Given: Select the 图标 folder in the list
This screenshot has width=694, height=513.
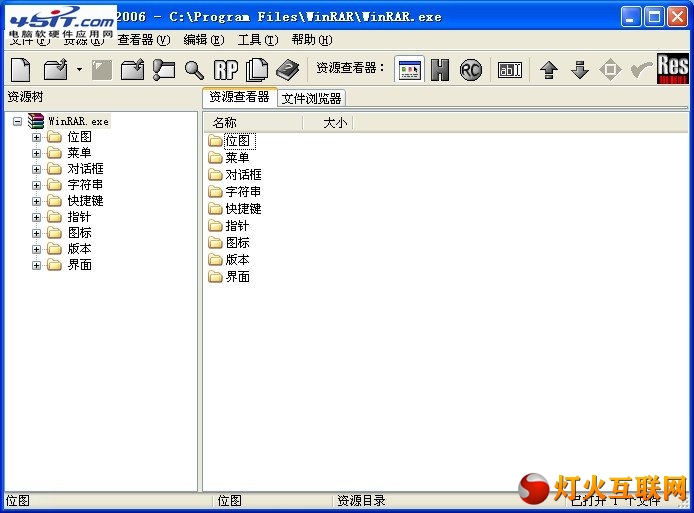Looking at the screenshot, I should pos(229,243).
